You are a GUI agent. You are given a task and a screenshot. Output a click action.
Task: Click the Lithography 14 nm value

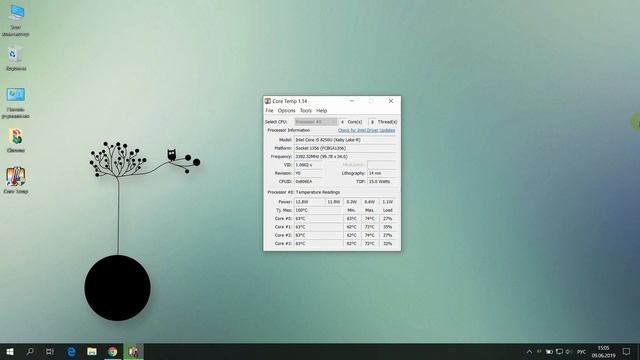(382, 173)
